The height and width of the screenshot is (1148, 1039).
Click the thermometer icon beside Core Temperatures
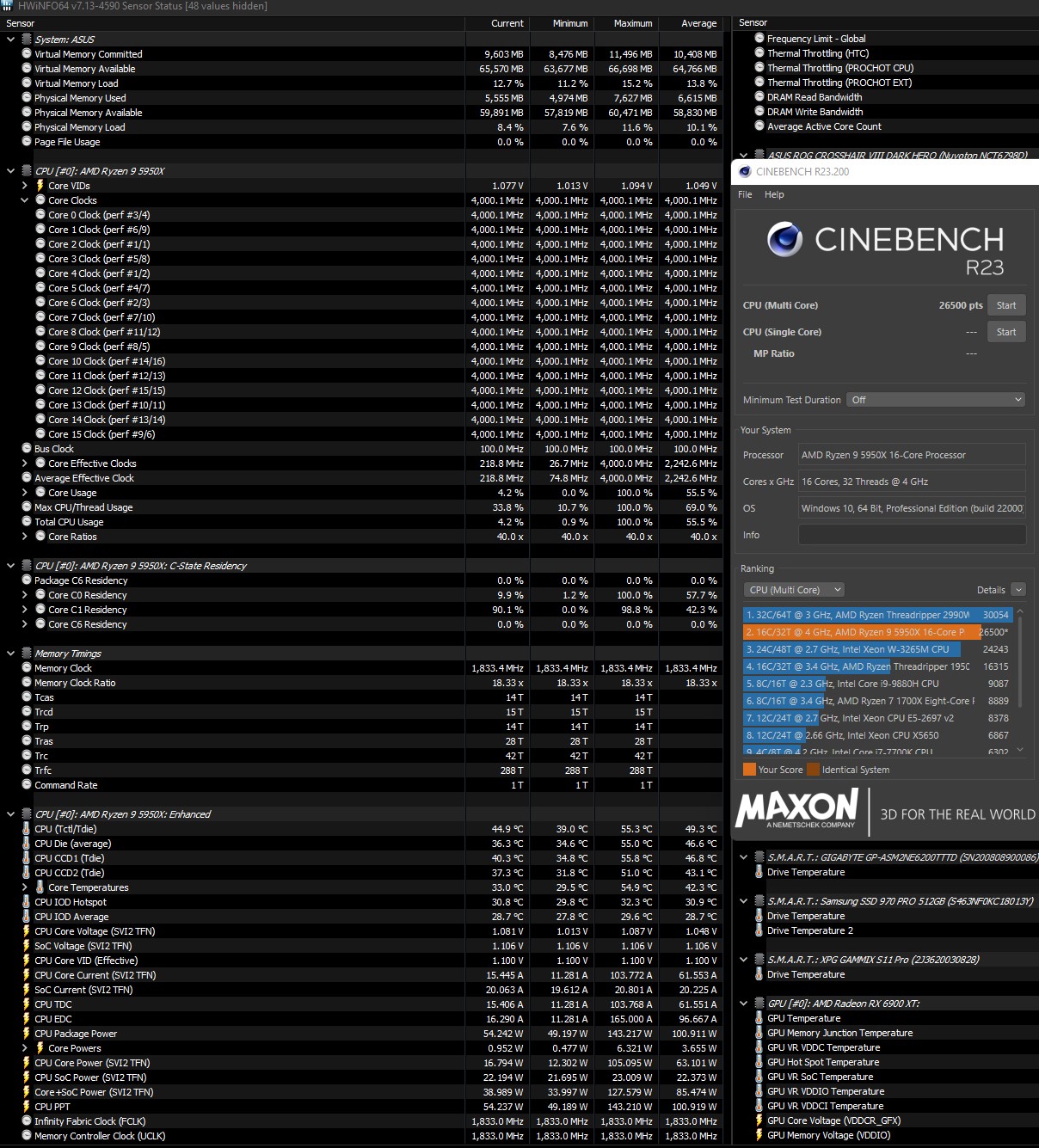pyautogui.click(x=40, y=887)
